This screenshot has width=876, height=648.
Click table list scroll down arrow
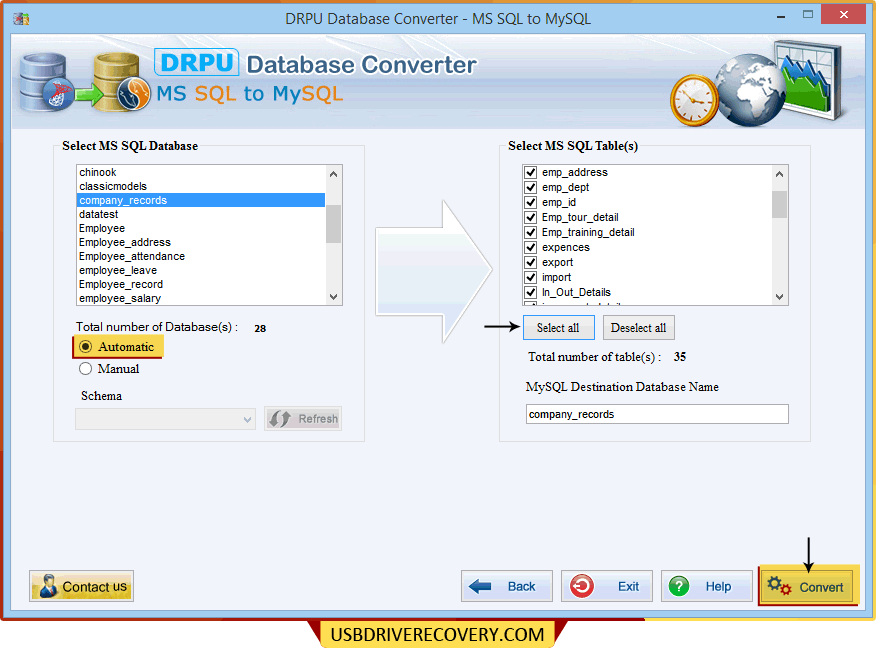(779, 297)
